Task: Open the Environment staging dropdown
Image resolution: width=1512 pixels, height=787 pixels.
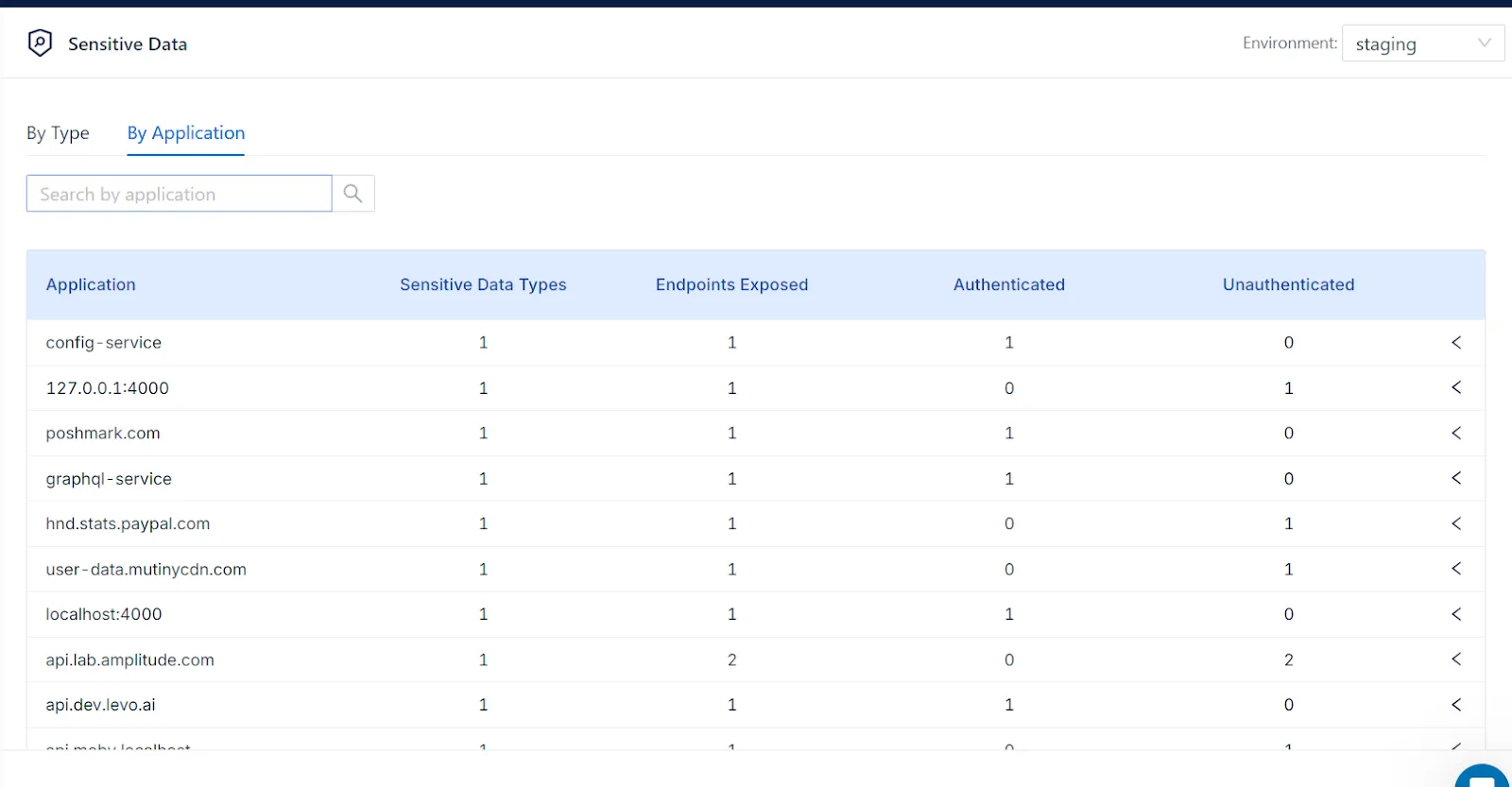Action: coord(1423,43)
